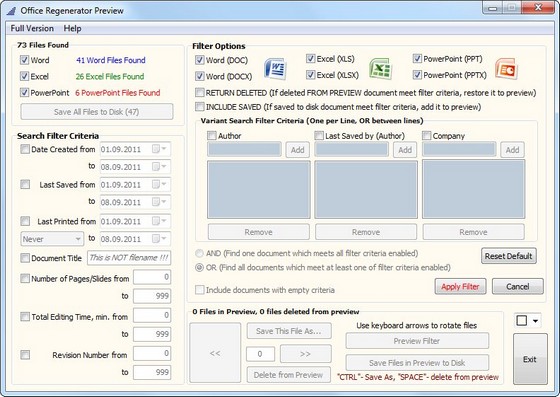Open the Full Version menu

pyautogui.click(x=32, y=28)
